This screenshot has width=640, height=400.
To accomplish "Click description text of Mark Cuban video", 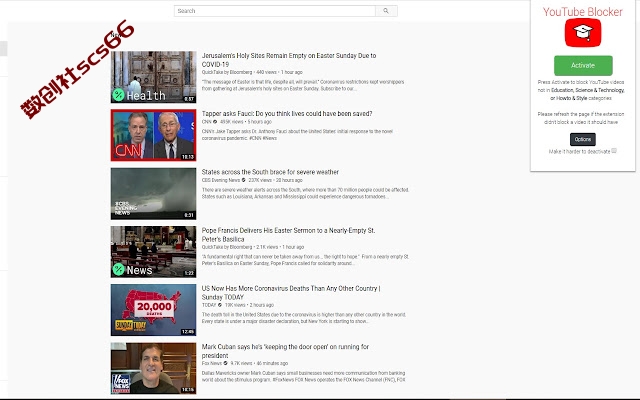I will pyautogui.click(x=304, y=376).
